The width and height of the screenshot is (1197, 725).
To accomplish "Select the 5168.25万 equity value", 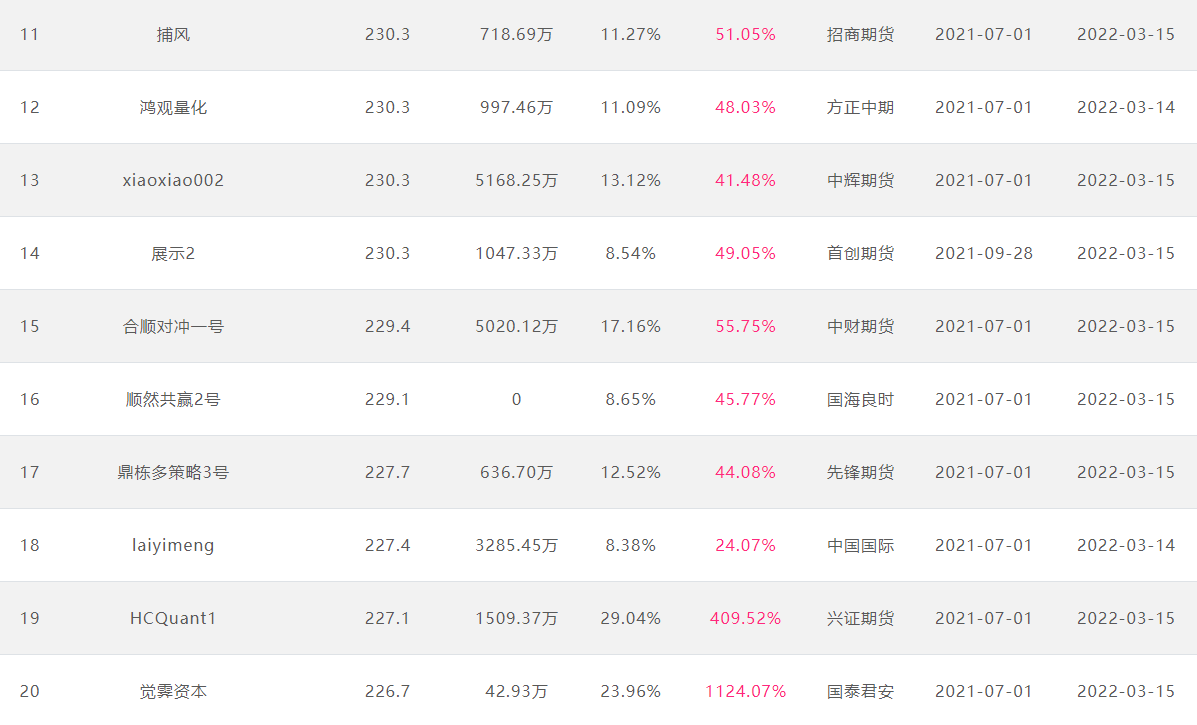I will [x=517, y=180].
